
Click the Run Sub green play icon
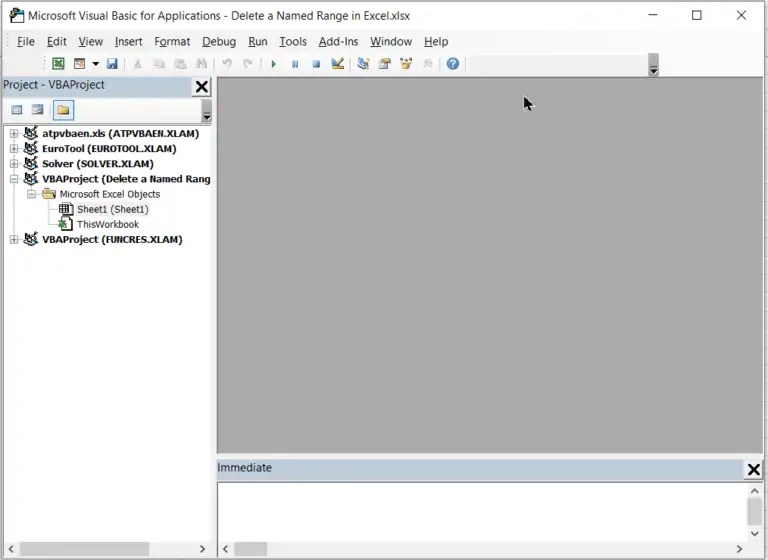[x=273, y=64]
